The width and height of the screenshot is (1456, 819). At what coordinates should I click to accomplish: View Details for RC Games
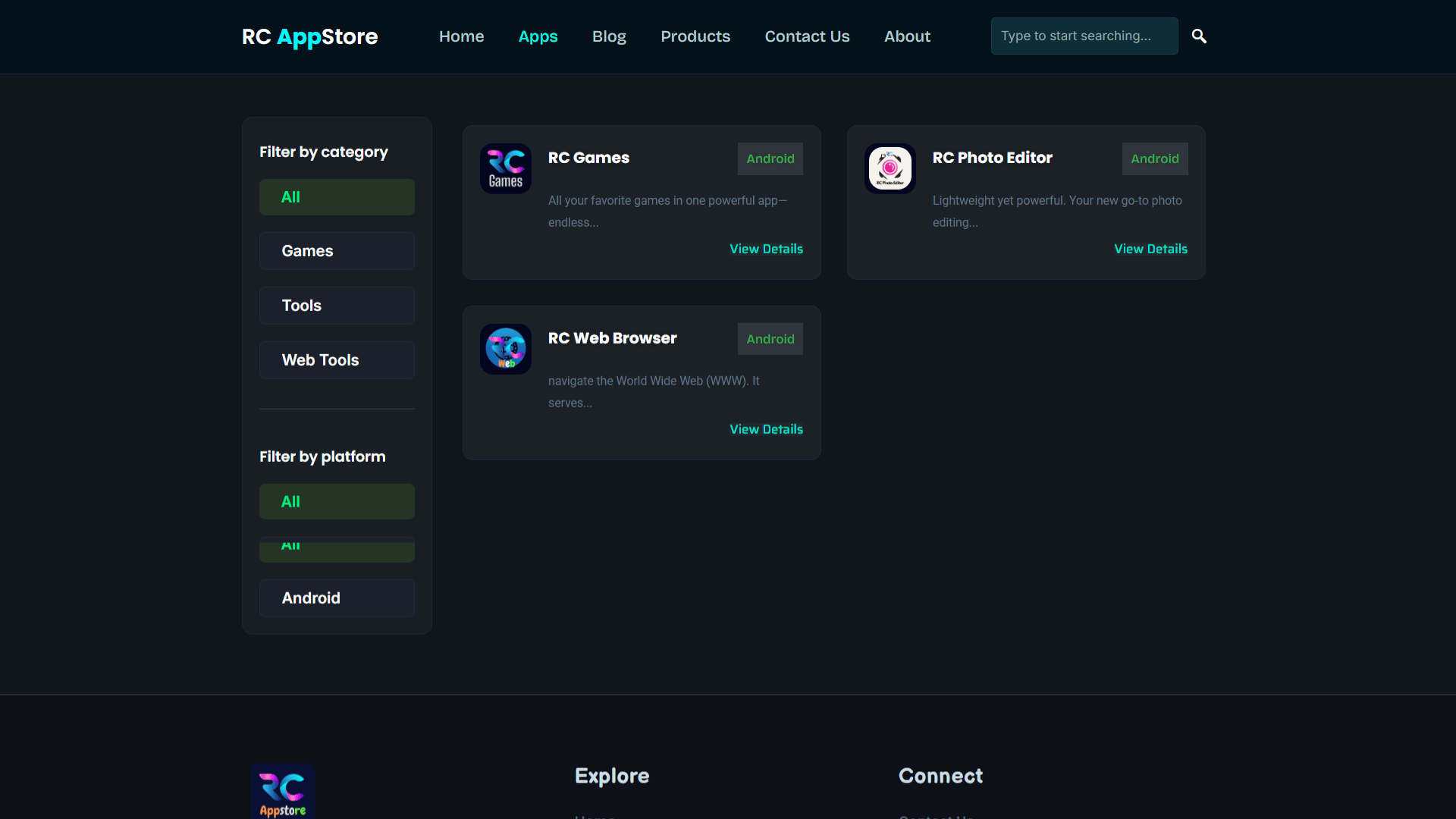click(x=766, y=249)
